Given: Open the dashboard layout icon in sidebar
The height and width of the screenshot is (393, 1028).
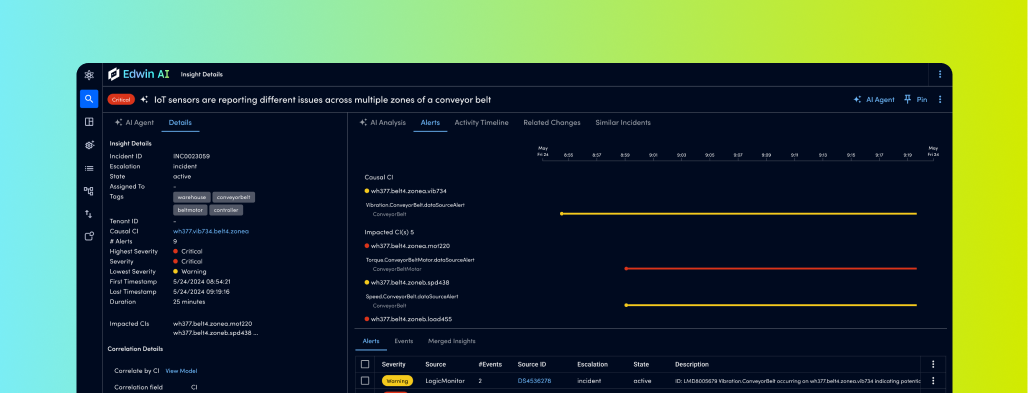Looking at the screenshot, I should [89, 121].
